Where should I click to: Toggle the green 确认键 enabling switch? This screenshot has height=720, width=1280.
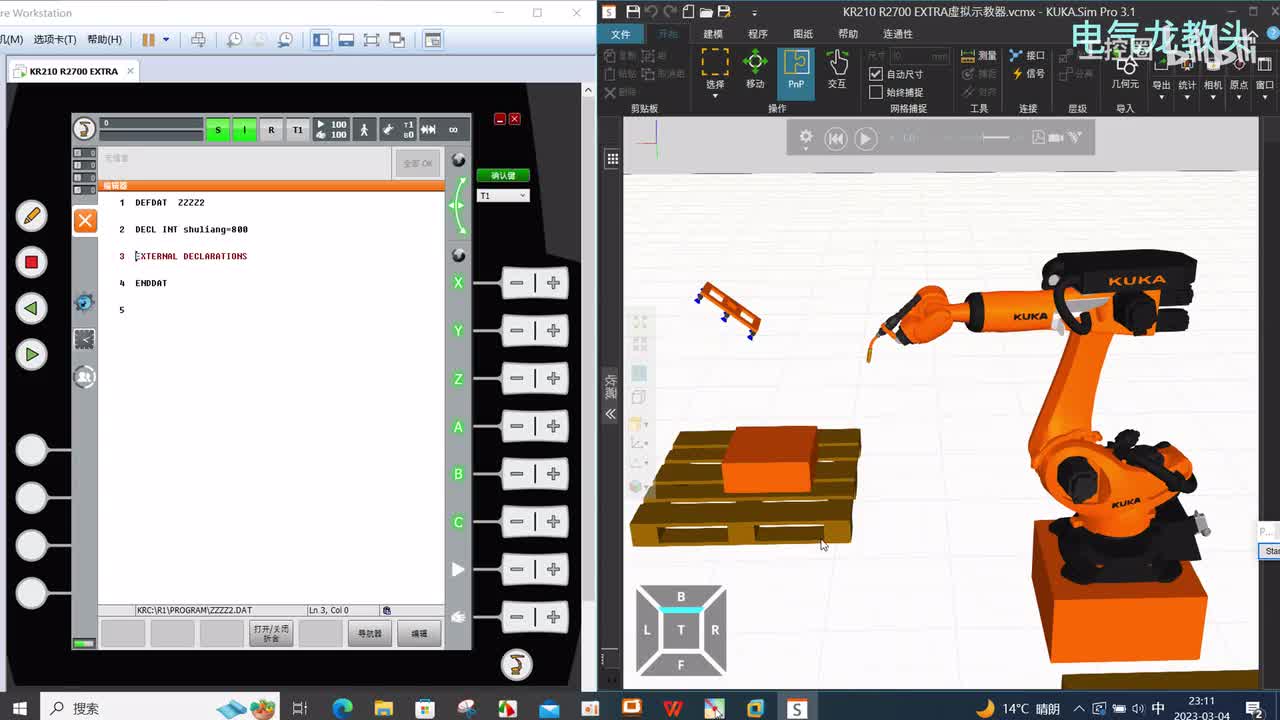503,176
